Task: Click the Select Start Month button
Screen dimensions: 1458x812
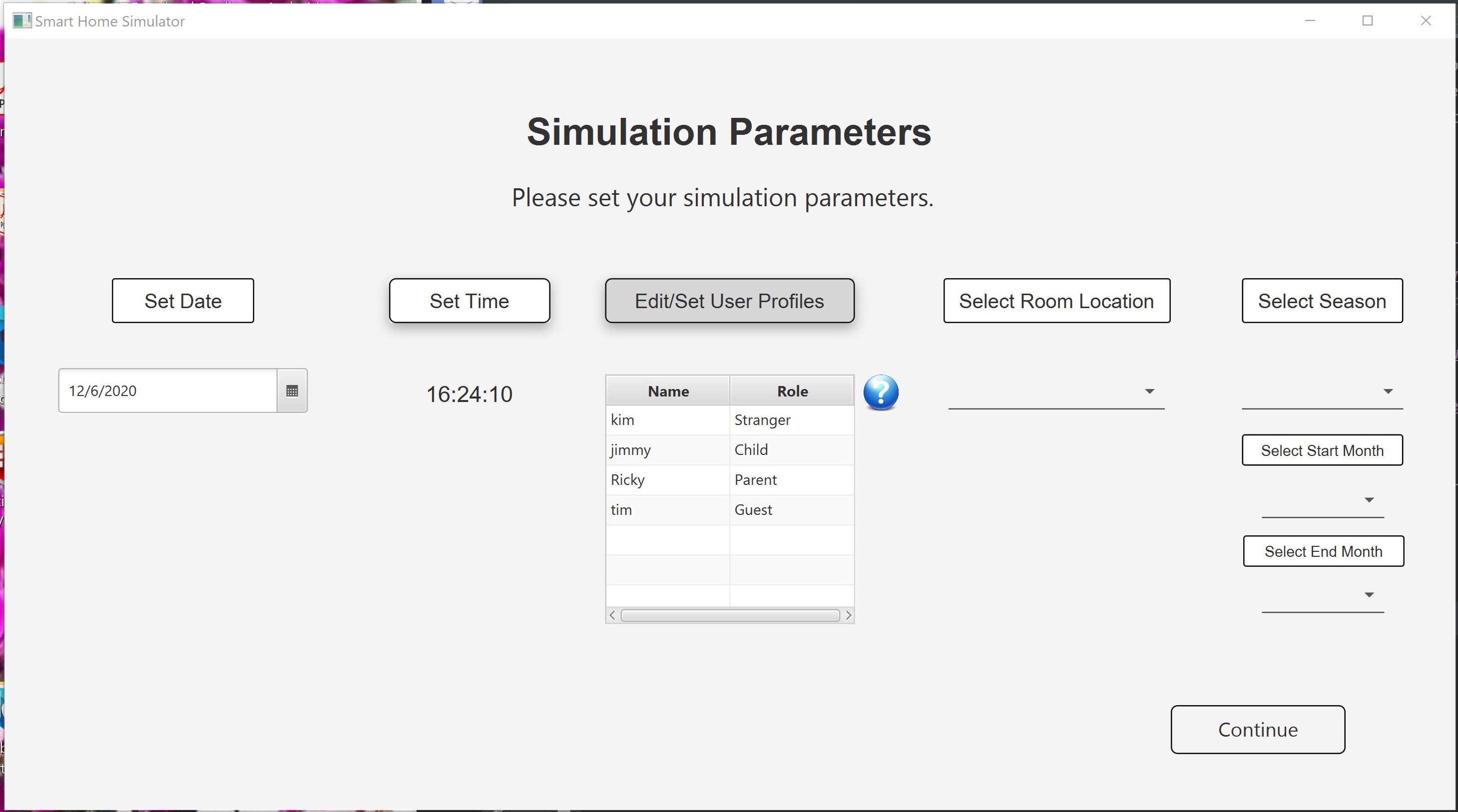Action: coord(1322,450)
